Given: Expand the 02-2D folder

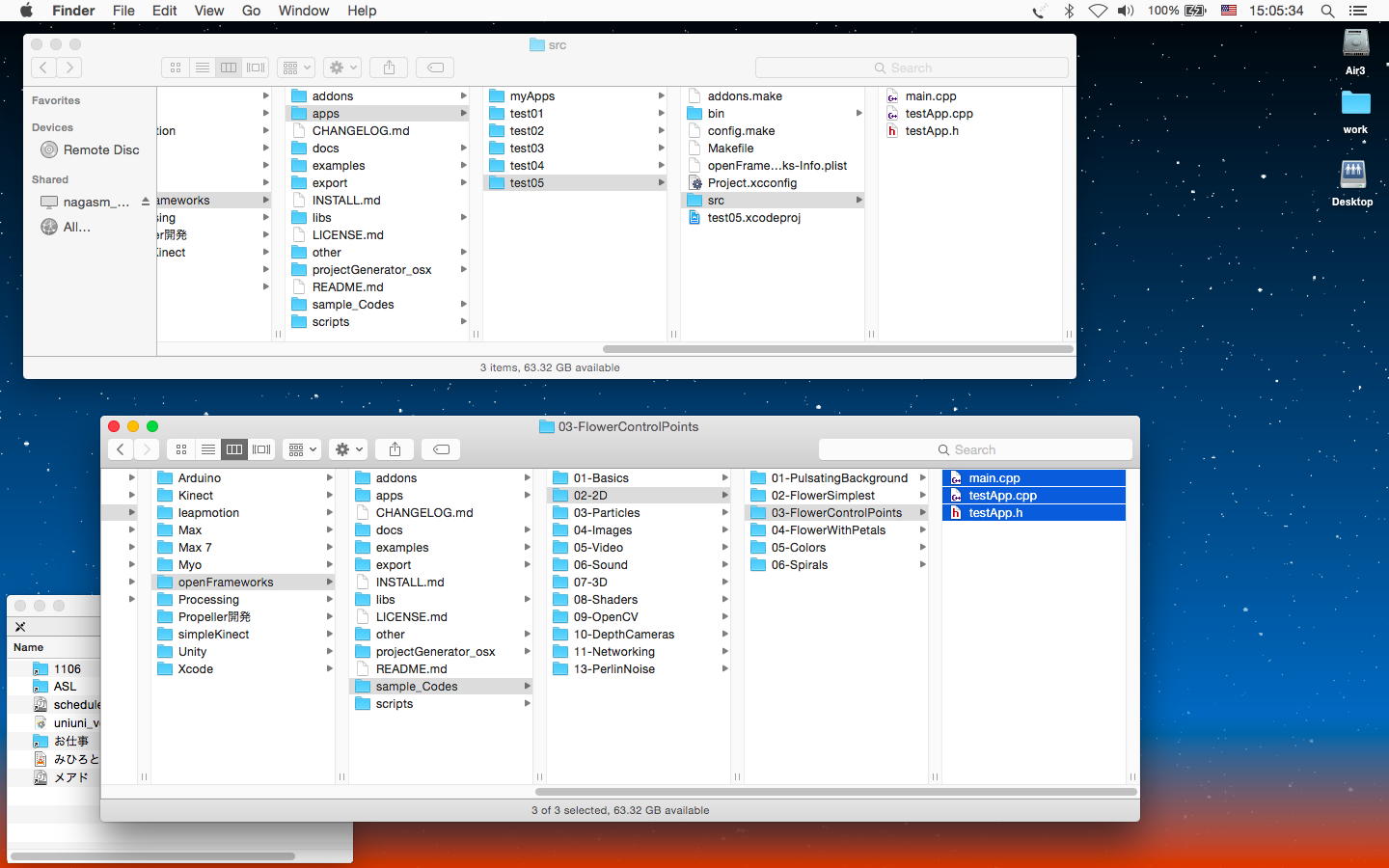Looking at the screenshot, I should (724, 495).
